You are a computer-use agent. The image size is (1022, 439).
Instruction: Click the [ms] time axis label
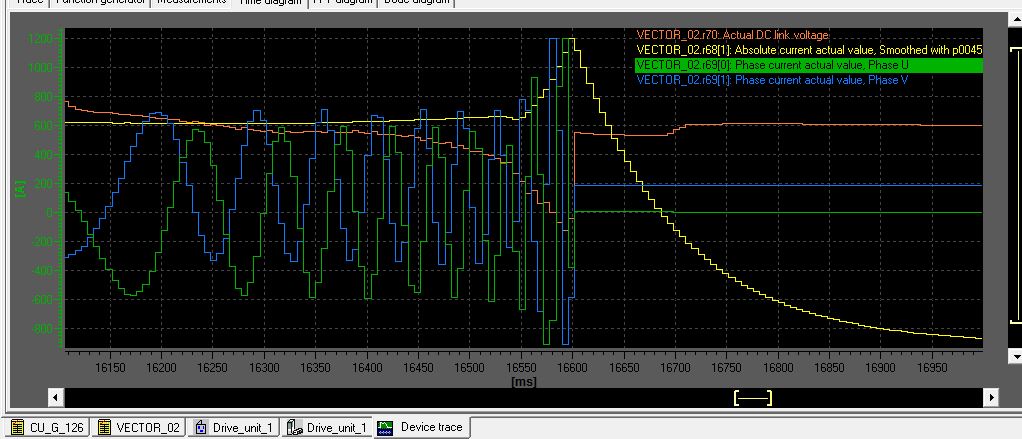[524, 382]
